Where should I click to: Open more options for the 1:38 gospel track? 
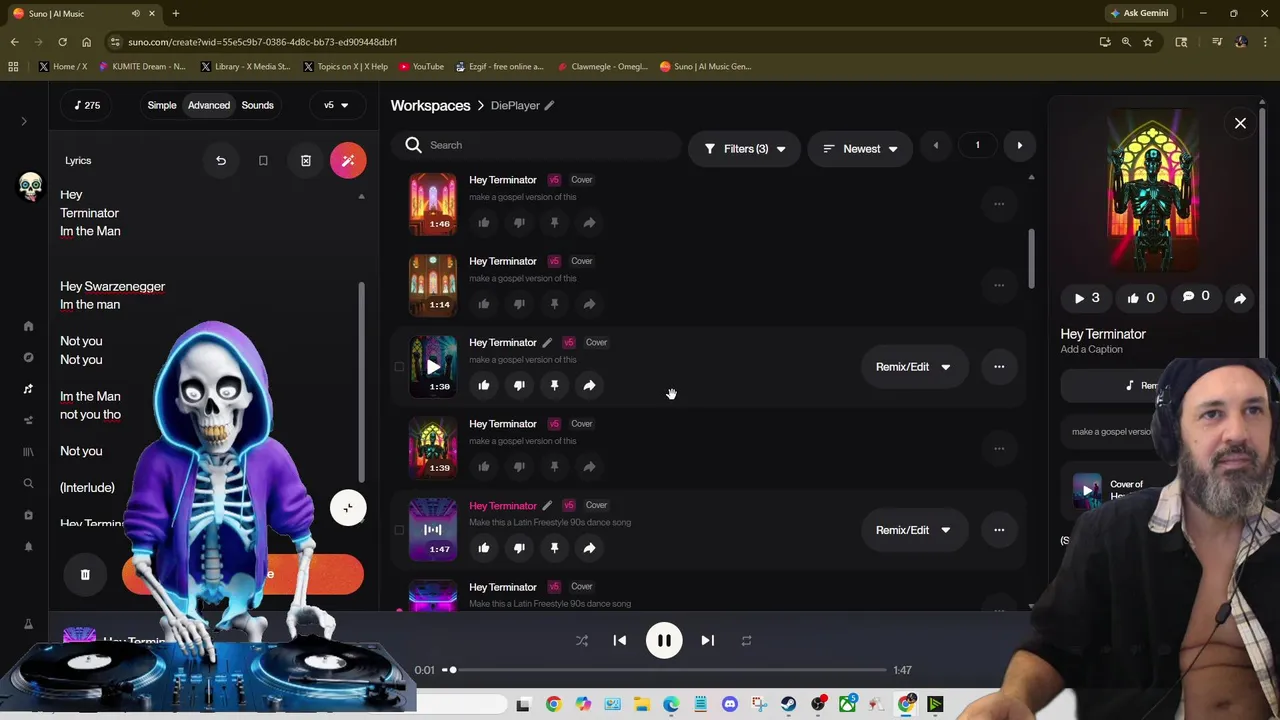click(999, 367)
